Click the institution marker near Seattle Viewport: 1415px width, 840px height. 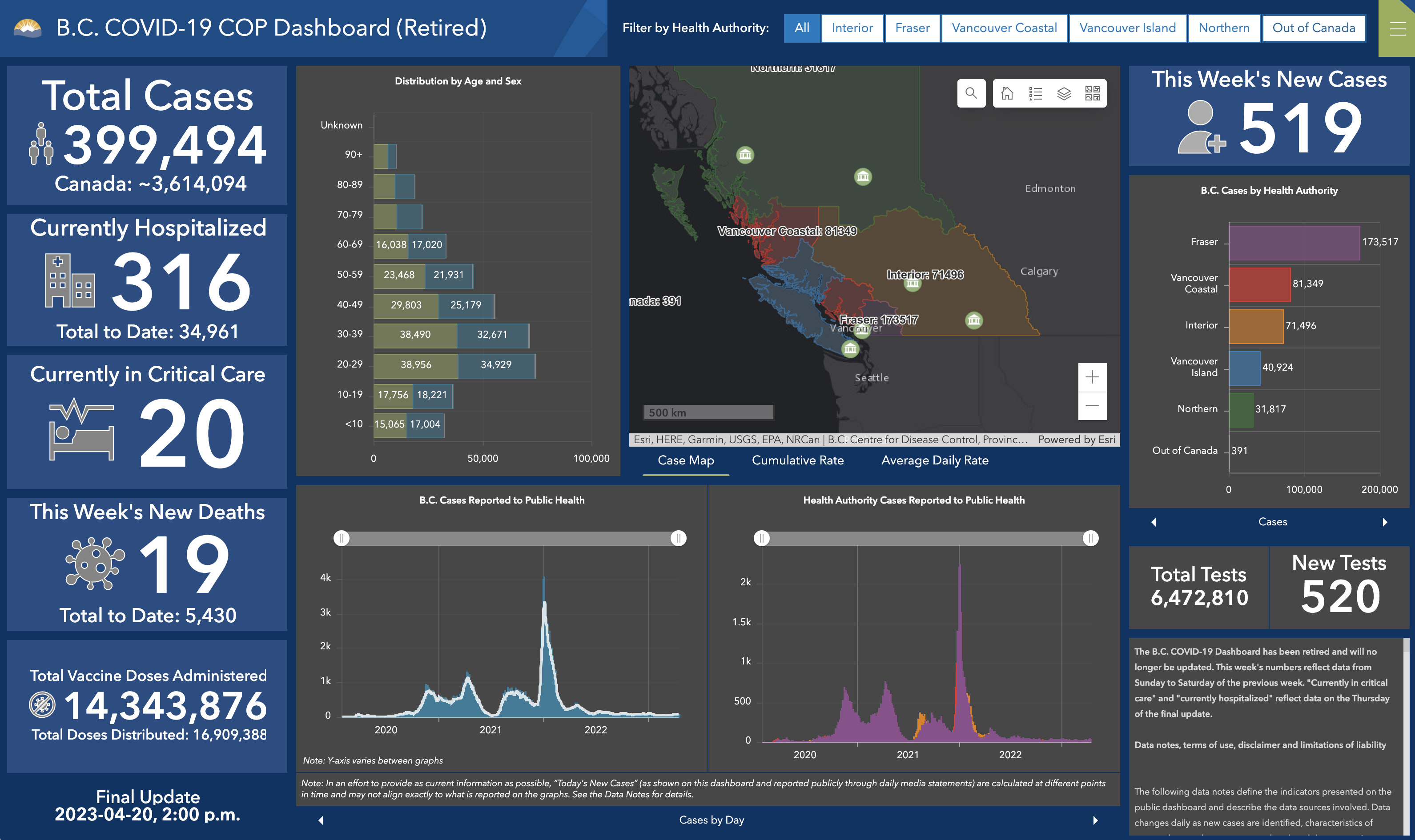pos(850,349)
